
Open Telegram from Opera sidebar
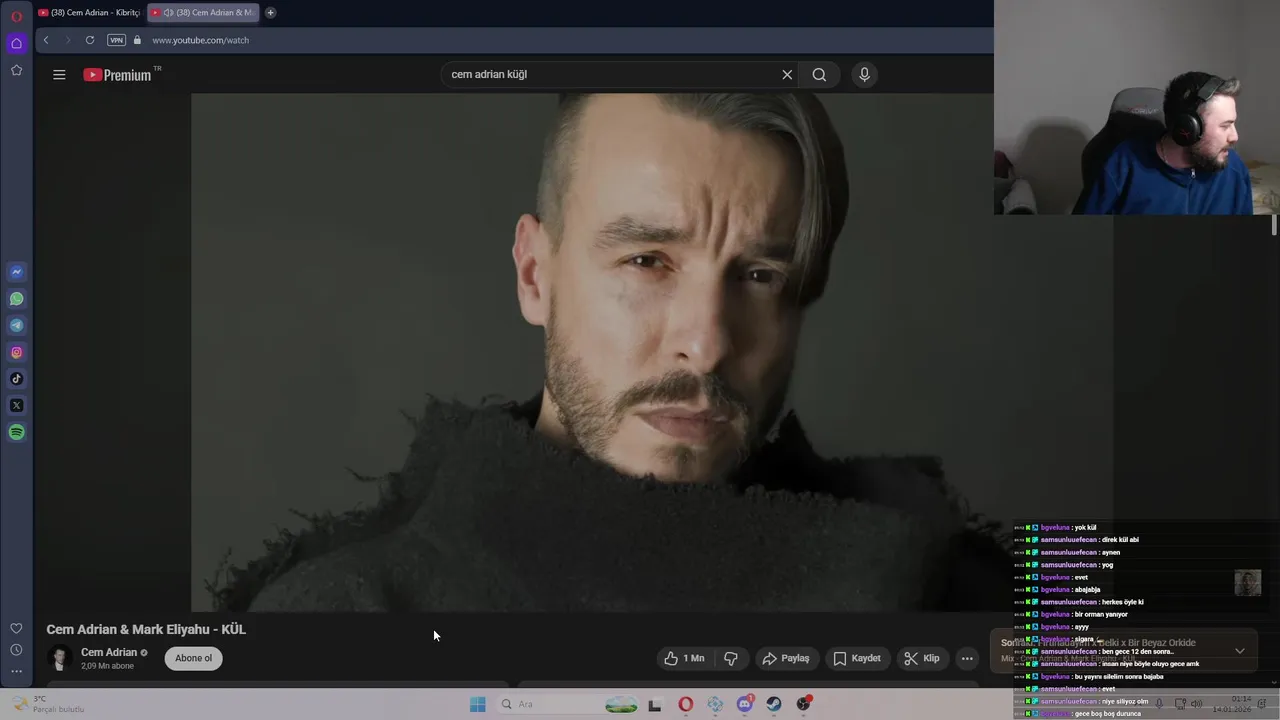16,325
